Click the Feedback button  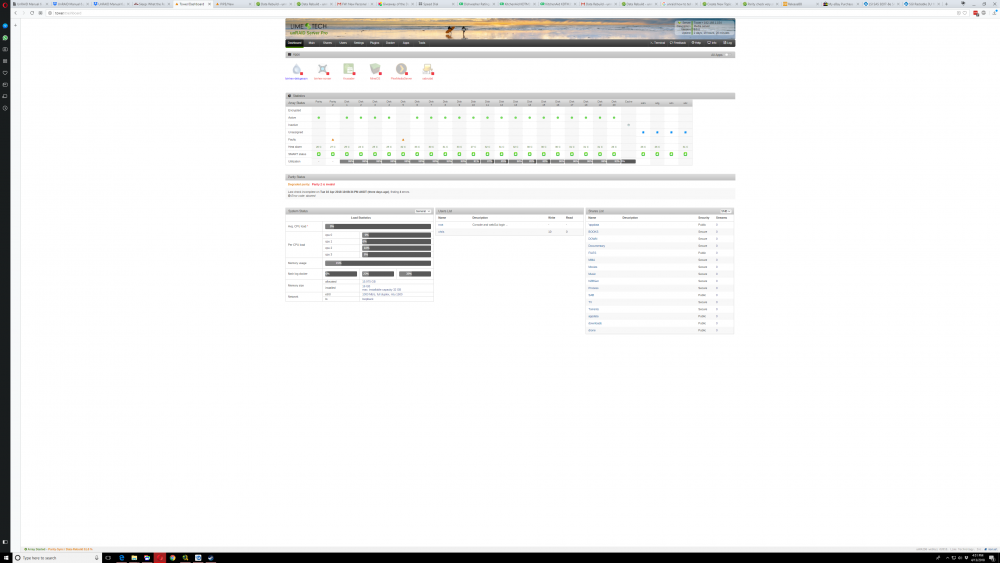click(x=678, y=43)
